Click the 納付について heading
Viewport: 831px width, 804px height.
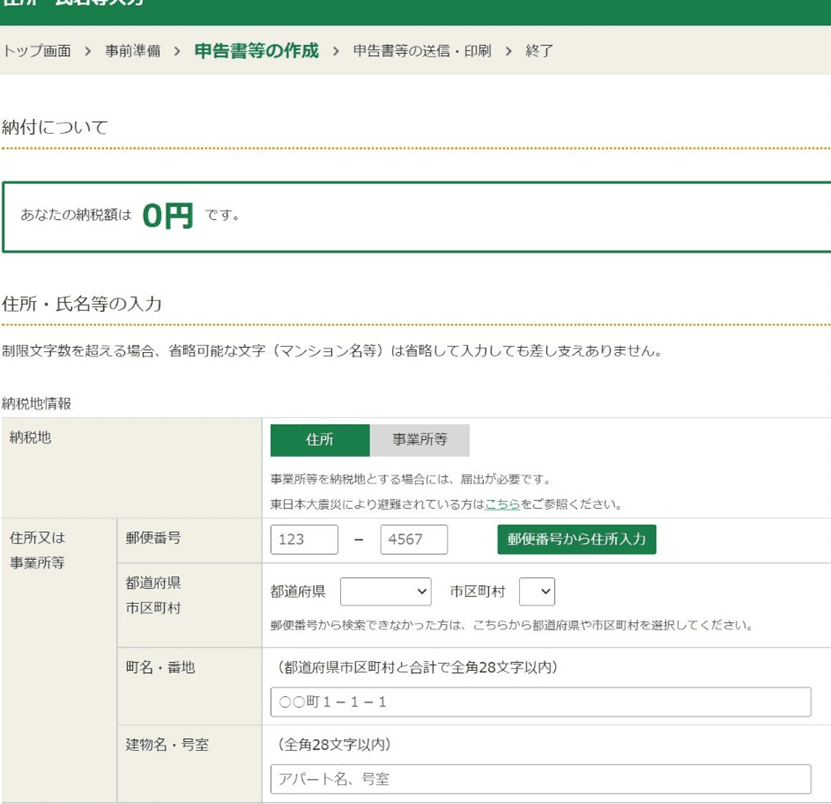pyautogui.click(x=55, y=127)
